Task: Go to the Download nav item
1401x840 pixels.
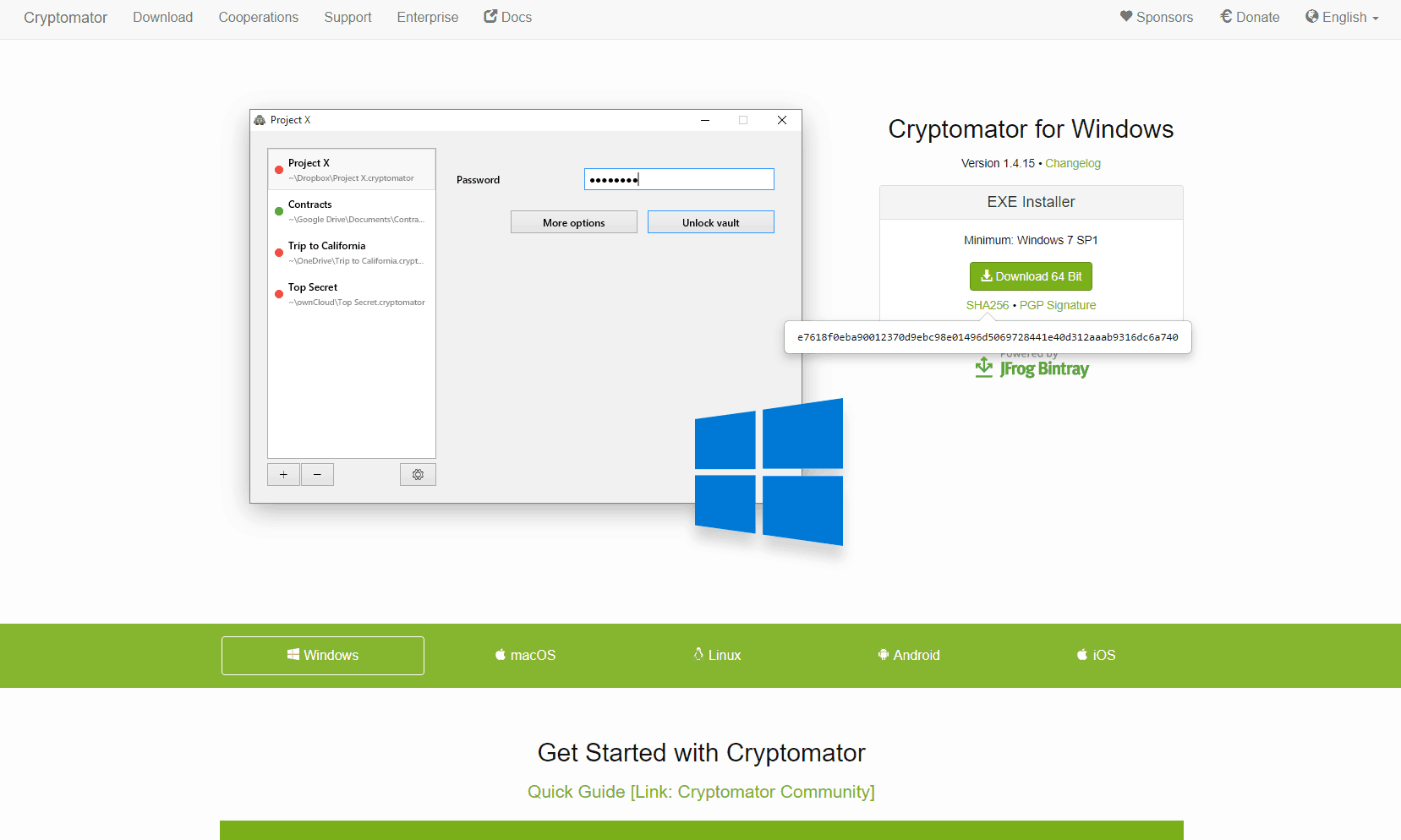Action: click(x=162, y=17)
